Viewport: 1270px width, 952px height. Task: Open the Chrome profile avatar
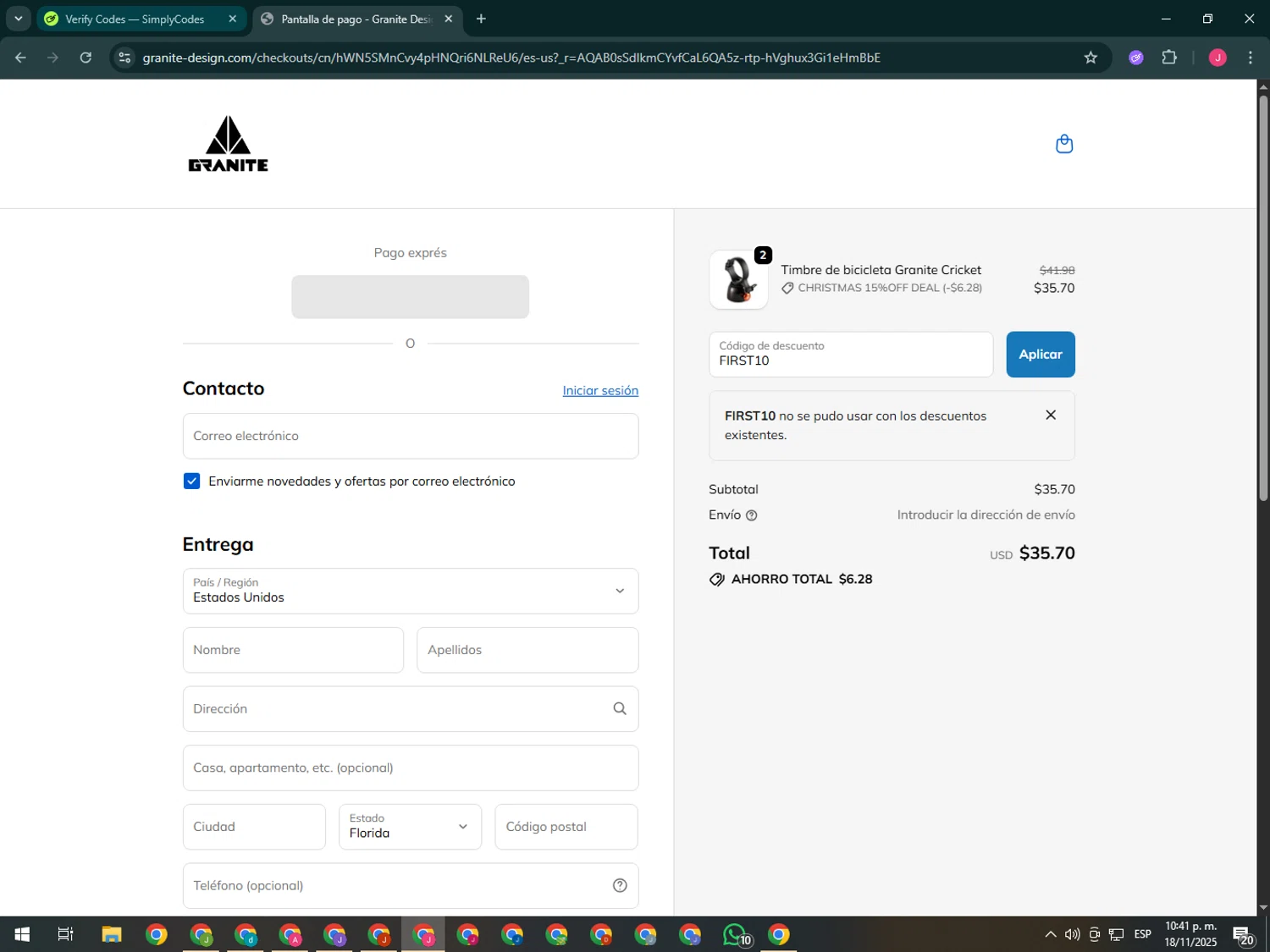1218,58
